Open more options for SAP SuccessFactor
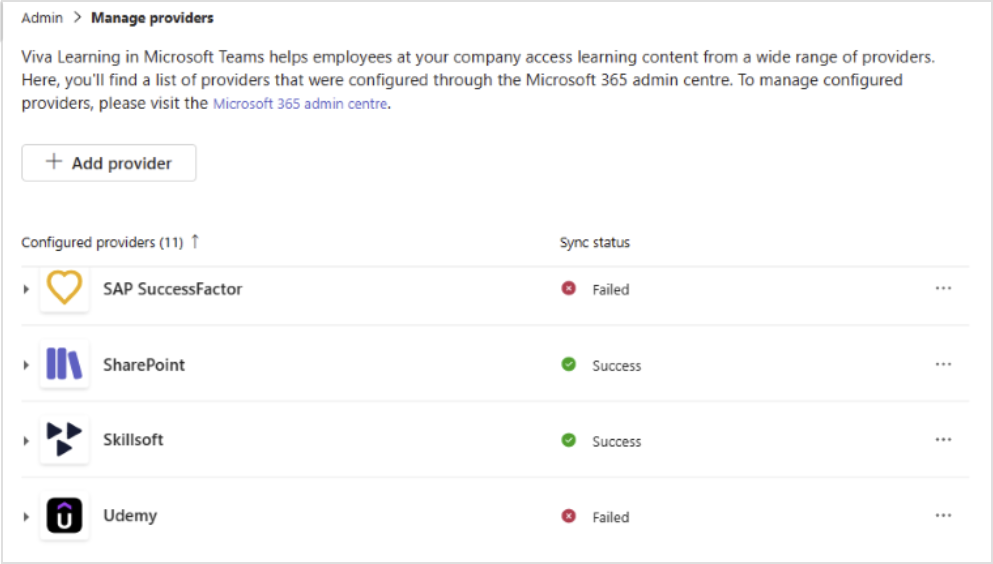The height and width of the screenshot is (564, 993). coord(943,288)
